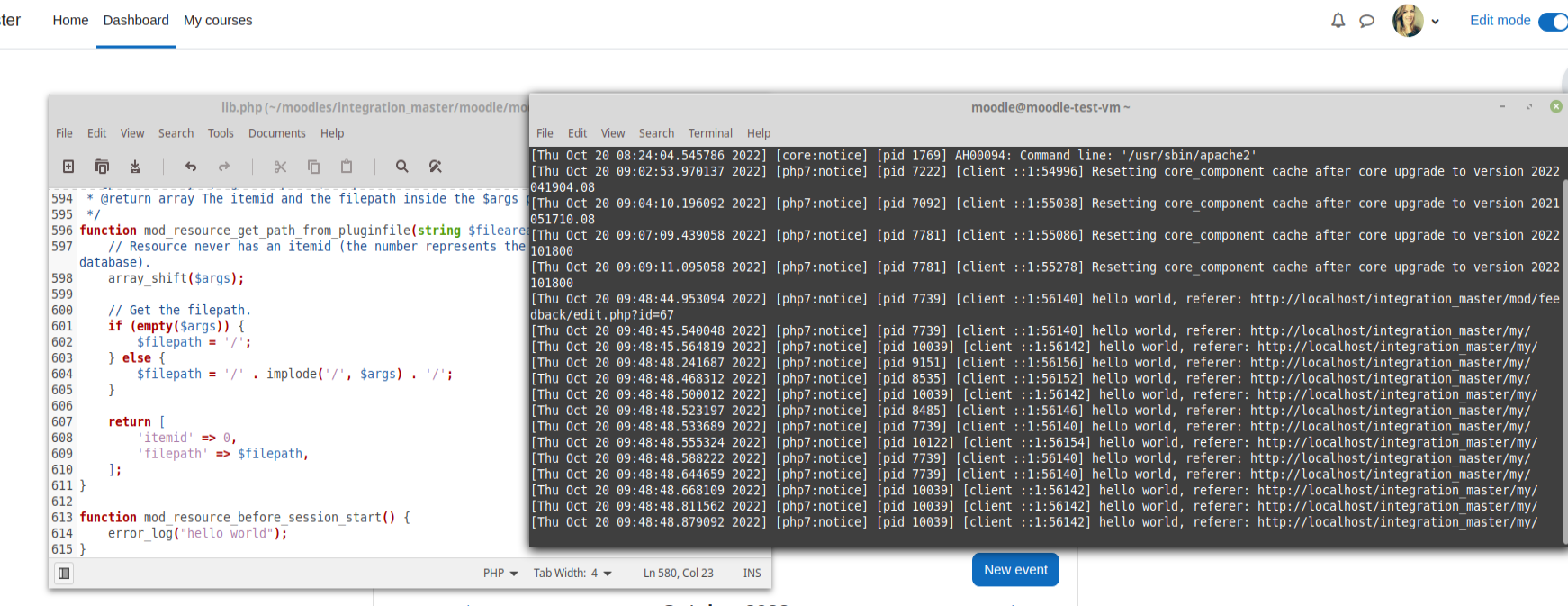The height and width of the screenshot is (606, 1568).
Task: Click terminal log line at 08:24:04 AH00094
Action: [892, 156]
